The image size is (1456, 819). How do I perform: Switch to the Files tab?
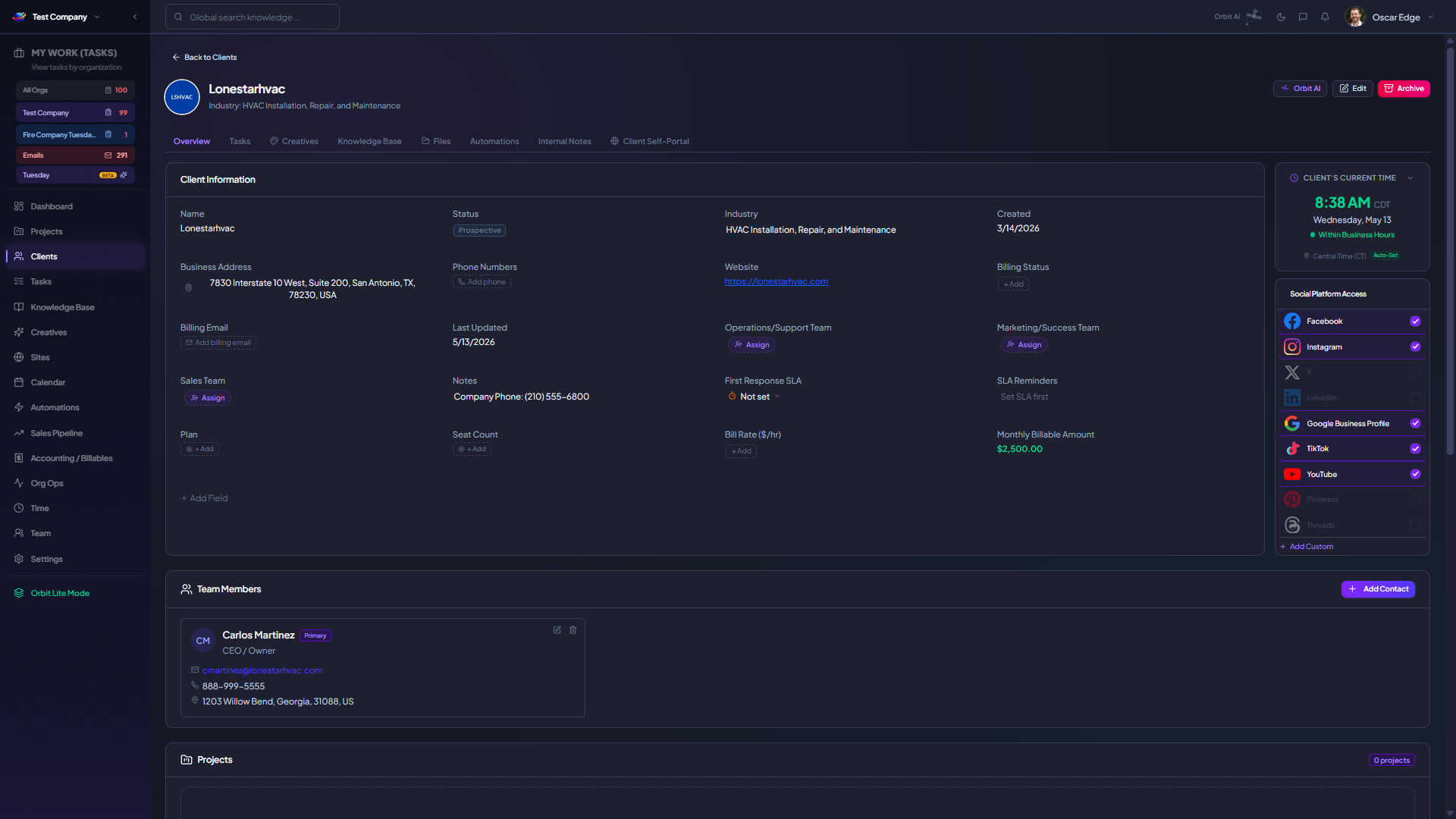(436, 142)
